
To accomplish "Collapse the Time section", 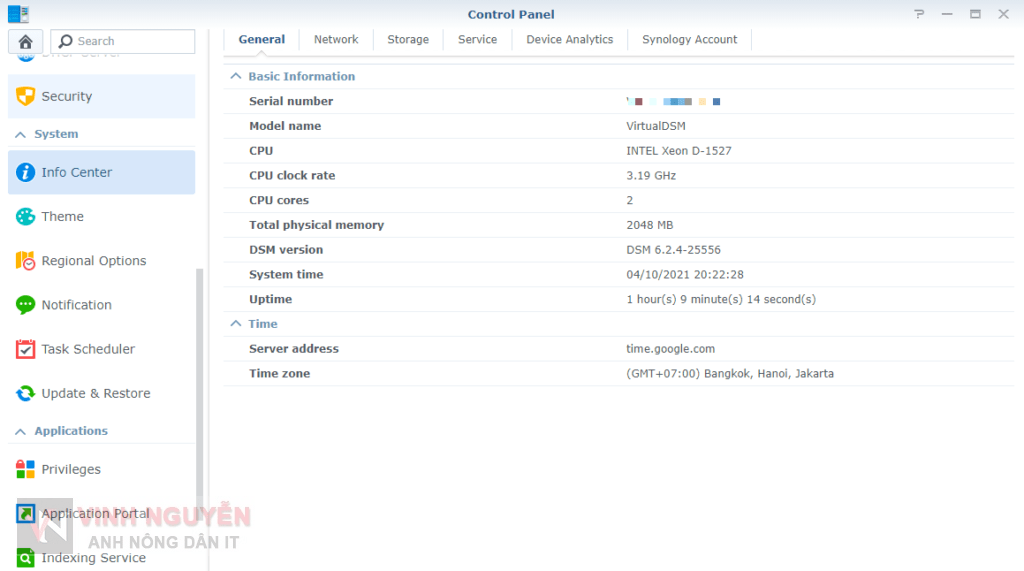I will point(236,324).
